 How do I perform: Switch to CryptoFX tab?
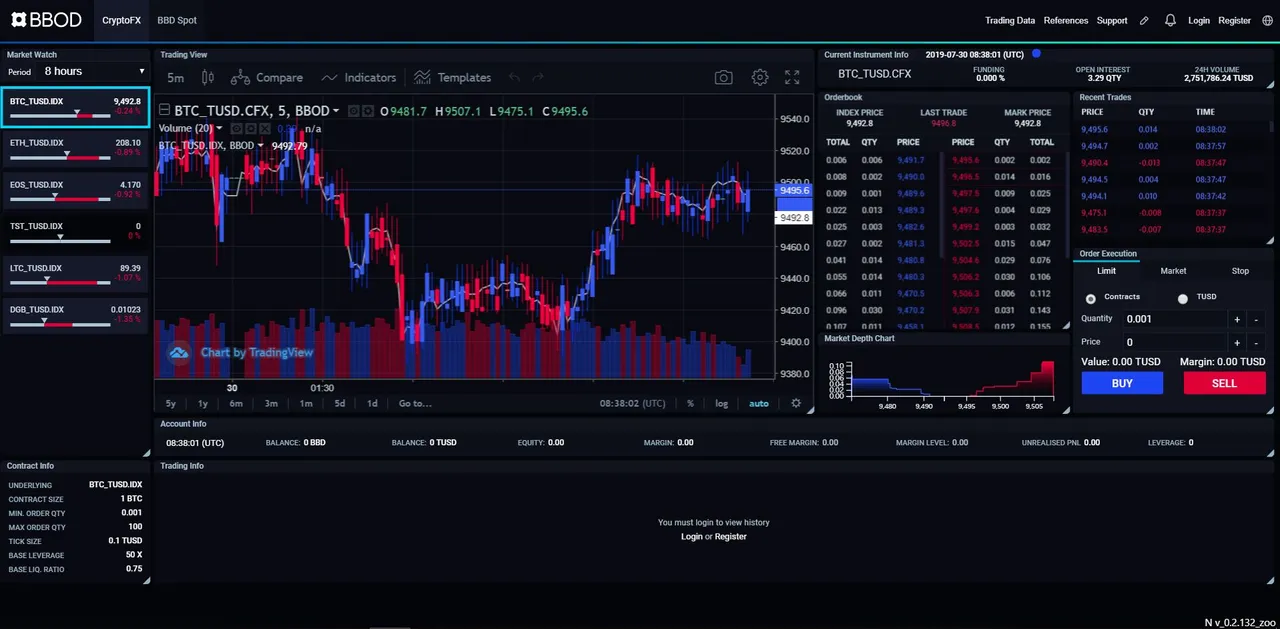pyautogui.click(x=121, y=20)
